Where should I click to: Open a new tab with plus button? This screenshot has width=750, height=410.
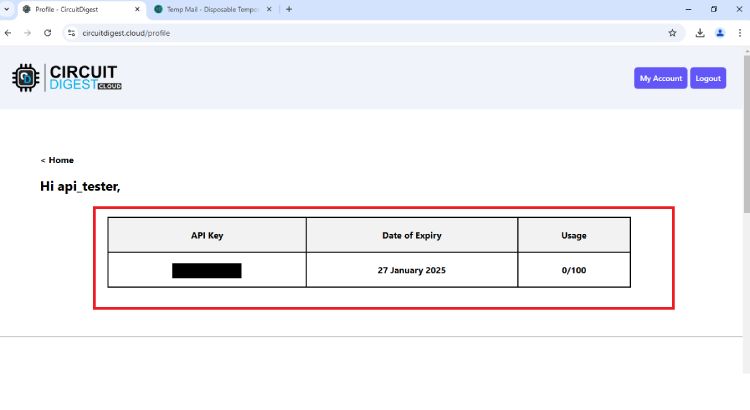click(289, 9)
